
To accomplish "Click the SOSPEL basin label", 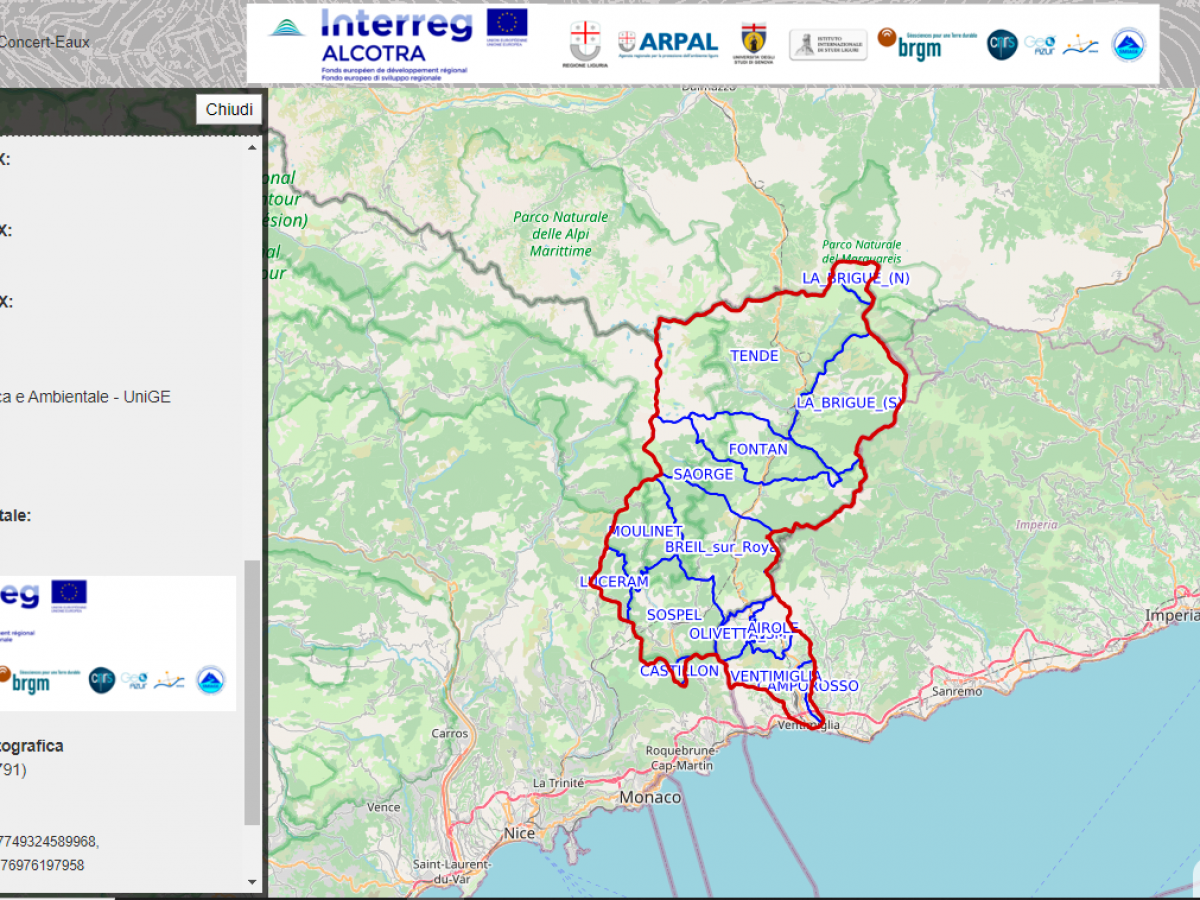I will point(674,615).
